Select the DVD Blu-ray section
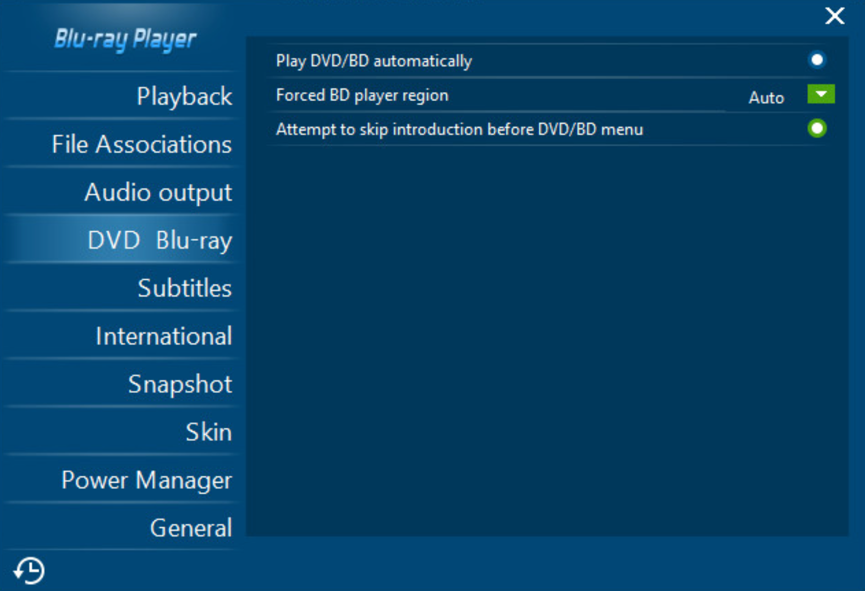The height and width of the screenshot is (591, 865). [x=122, y=240]
